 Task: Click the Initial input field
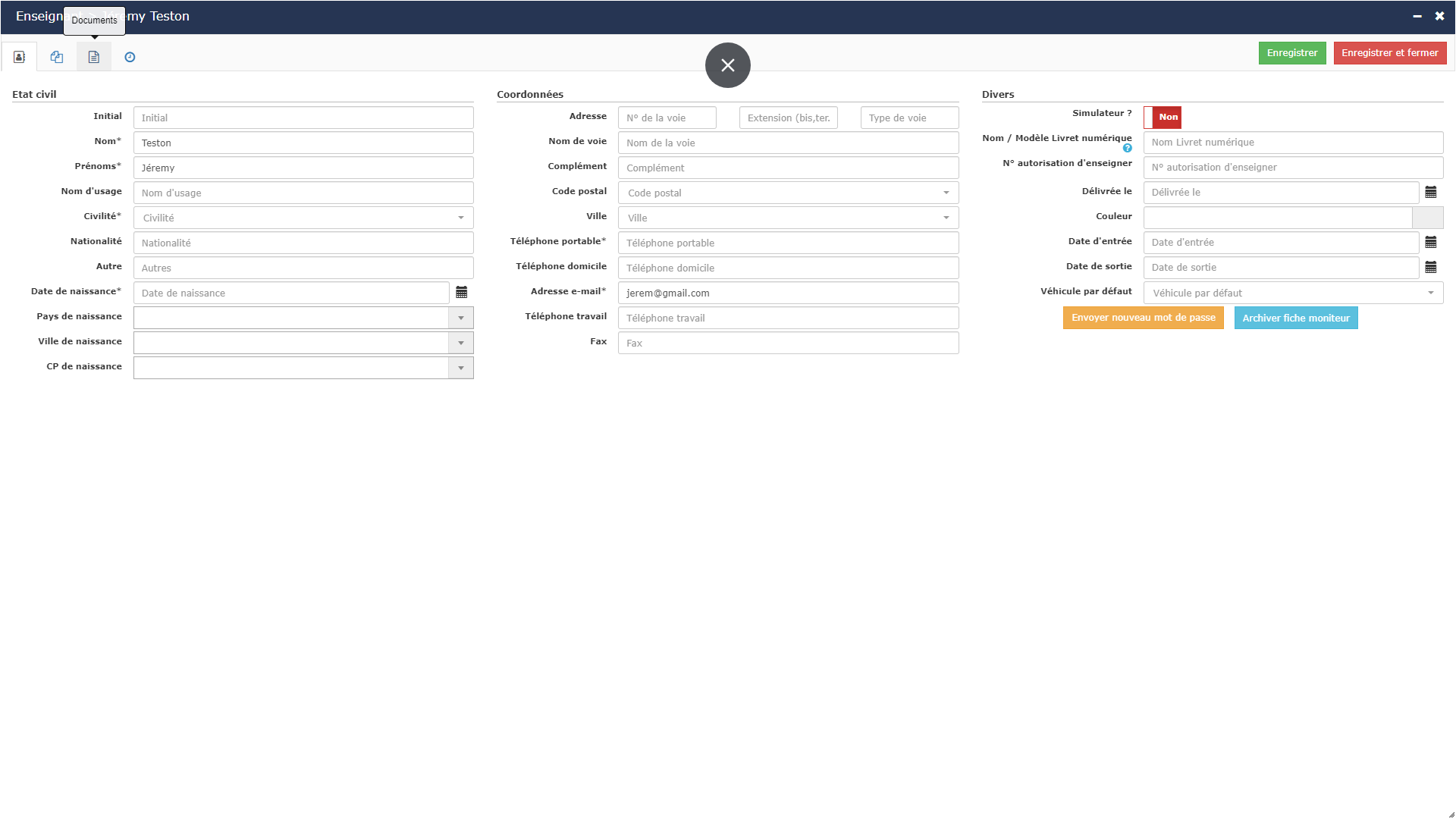click(x=303, y=118)
